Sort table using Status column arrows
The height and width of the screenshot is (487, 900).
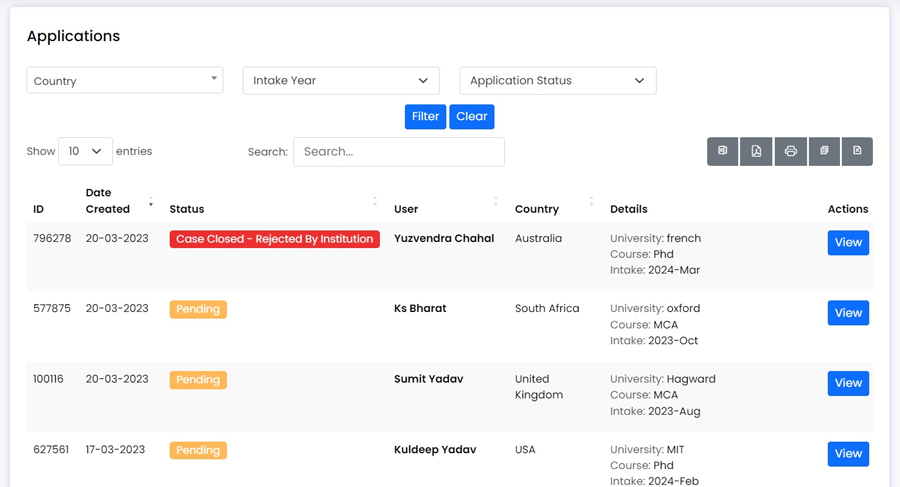(x=375, y=201)
